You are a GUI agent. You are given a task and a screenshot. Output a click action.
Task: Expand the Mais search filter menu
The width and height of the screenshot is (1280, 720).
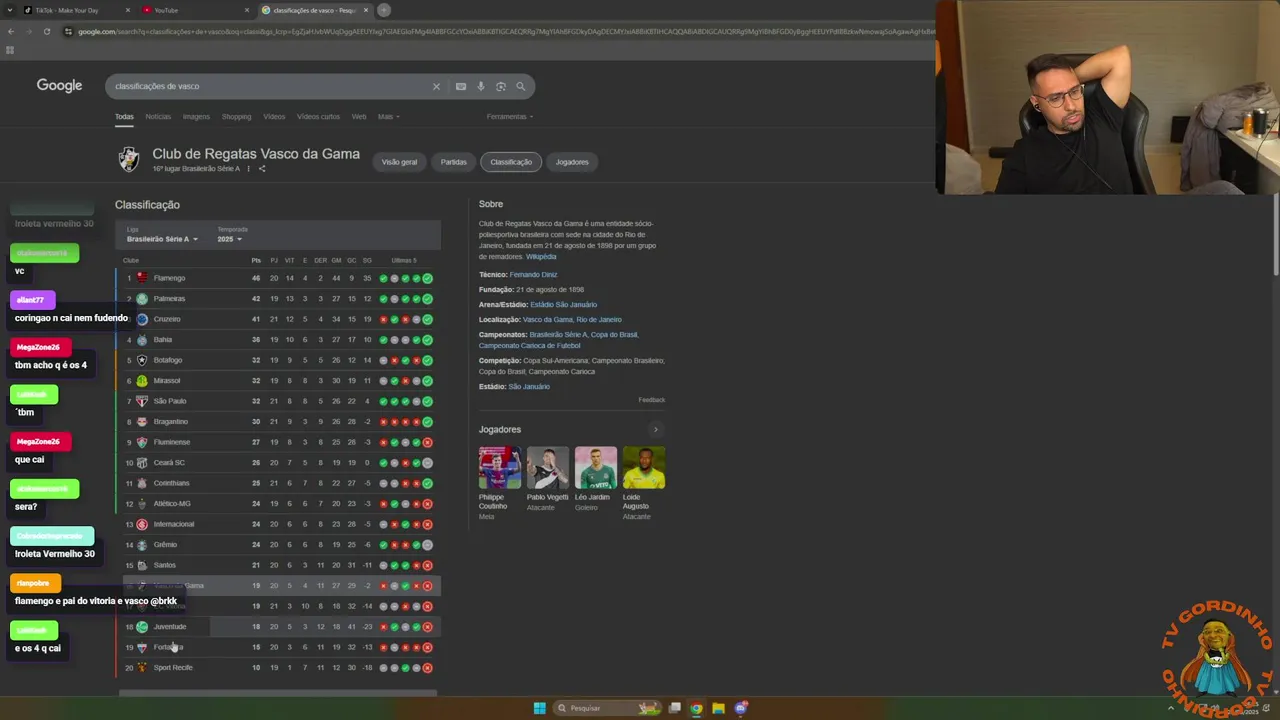click(388, 117)
